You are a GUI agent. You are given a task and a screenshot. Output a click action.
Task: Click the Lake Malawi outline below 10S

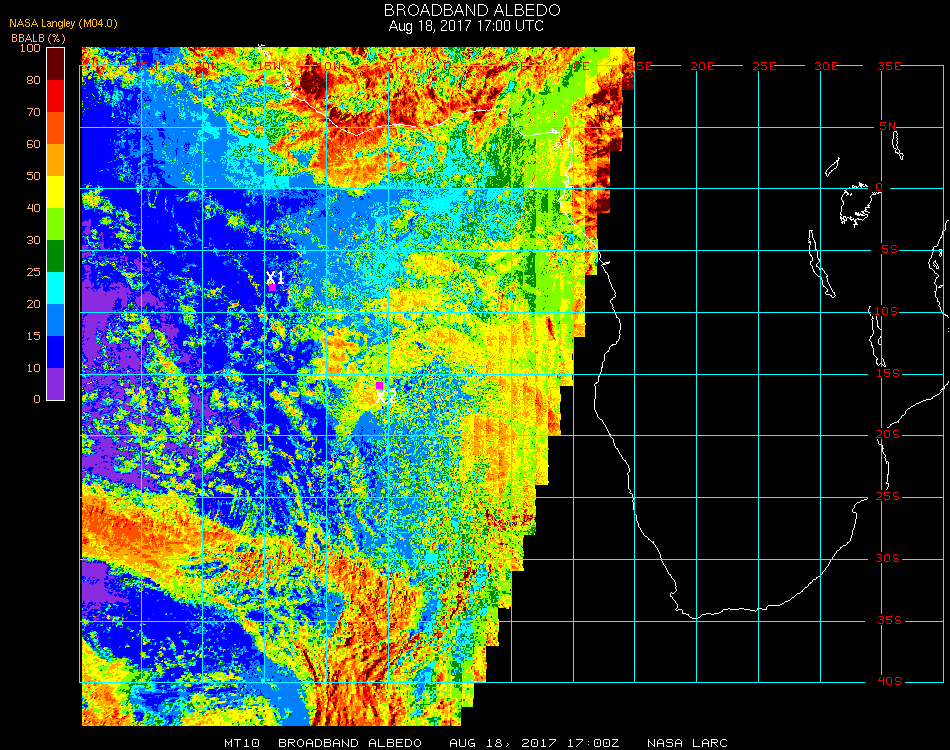coord(877,337)
